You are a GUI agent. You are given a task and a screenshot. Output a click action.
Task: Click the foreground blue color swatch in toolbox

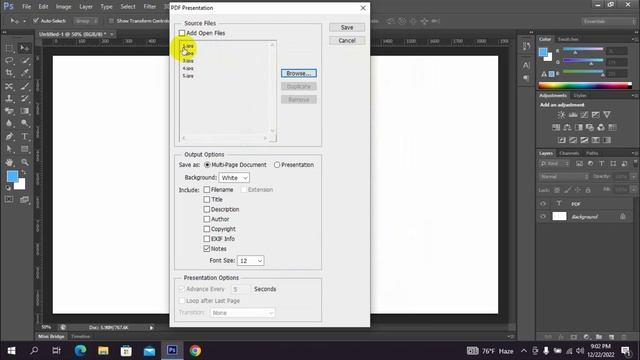[12, 176]
